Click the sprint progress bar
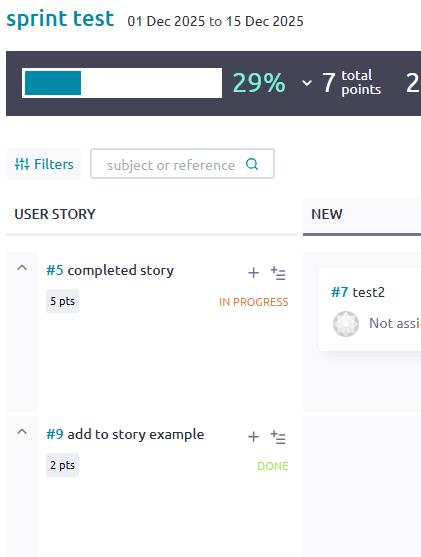Image resolution: width=421 pixels, height=557 pixels. [x=122, y=83]
